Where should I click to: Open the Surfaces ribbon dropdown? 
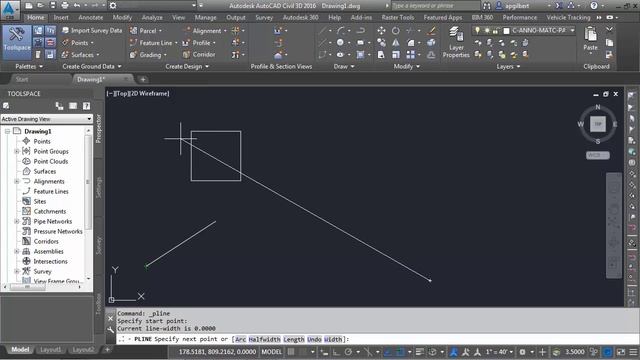tap(80, 55)
